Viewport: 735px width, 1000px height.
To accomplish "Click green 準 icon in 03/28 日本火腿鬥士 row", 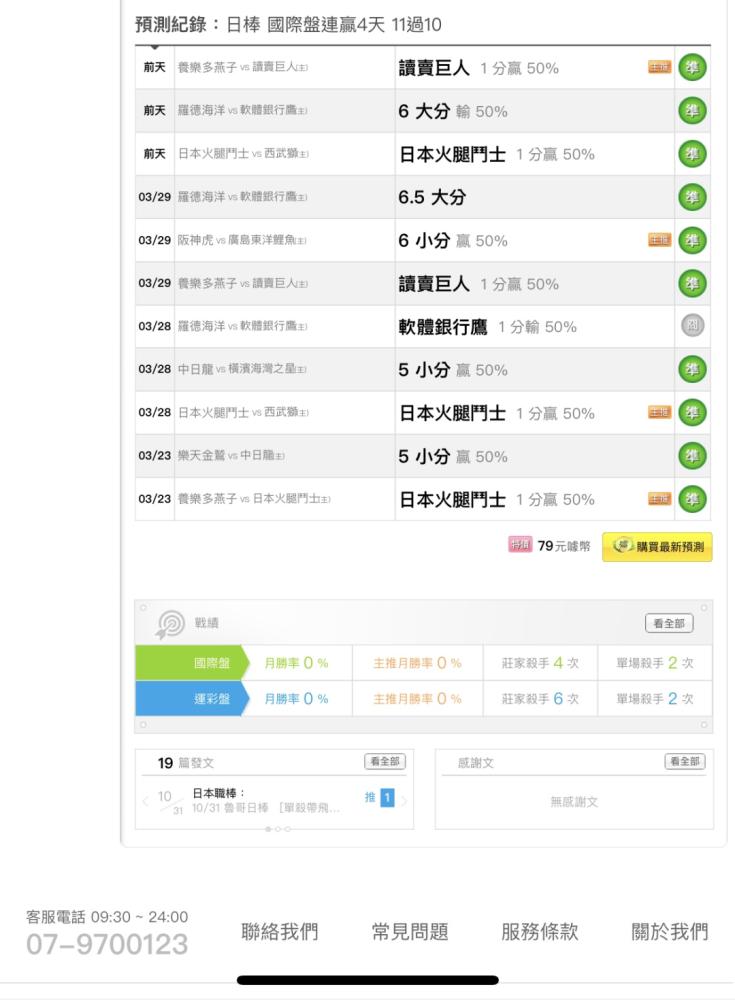I will tap(692, 413).
